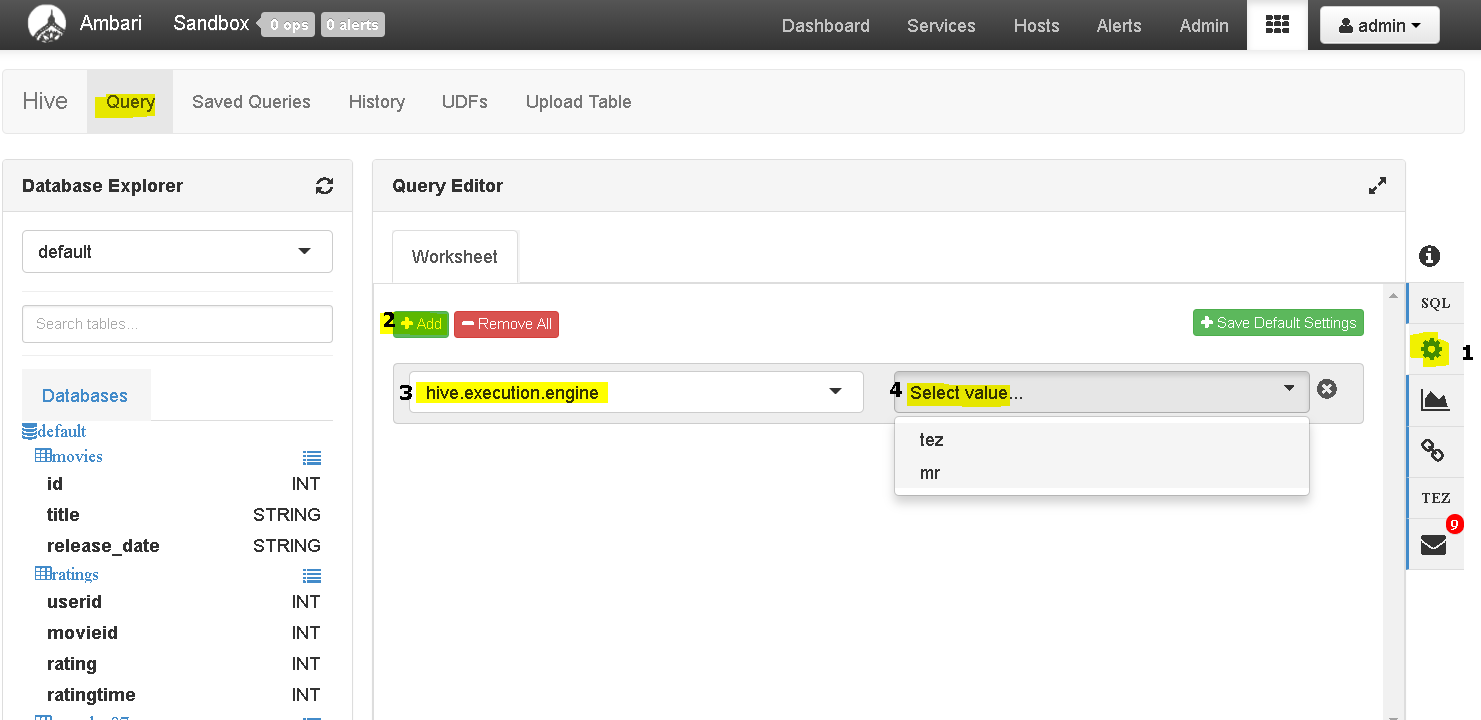Focus the Search tables input field
Image resolution: width=1481 pixels, height=720 pixels.
click(x=177, y=324)
